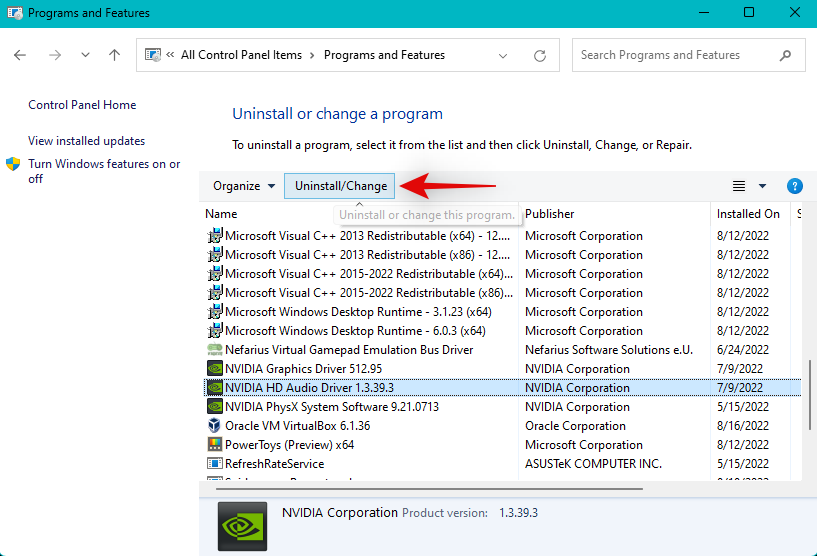The height and width of the screenshot is (556, 817).
Task: Change view with the list view icon
Action: click(739, 186)
